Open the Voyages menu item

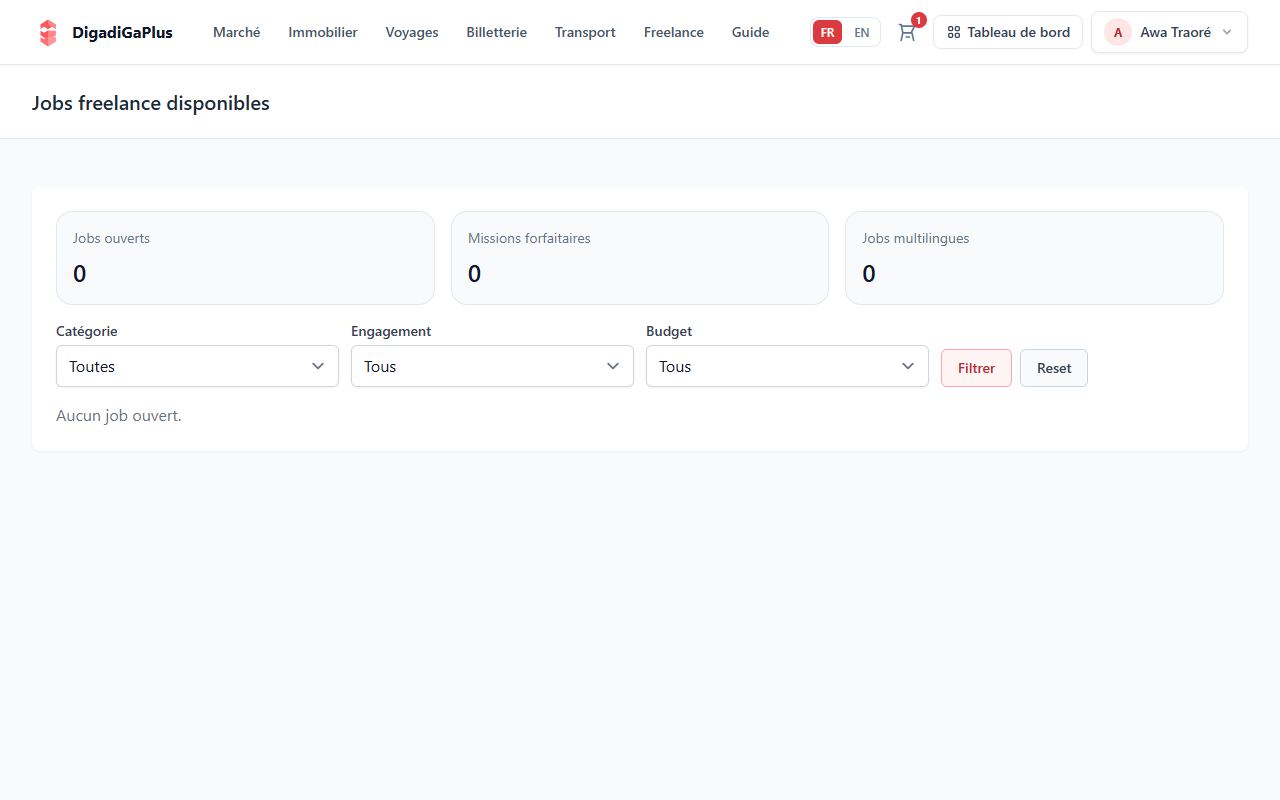point(412,32)
